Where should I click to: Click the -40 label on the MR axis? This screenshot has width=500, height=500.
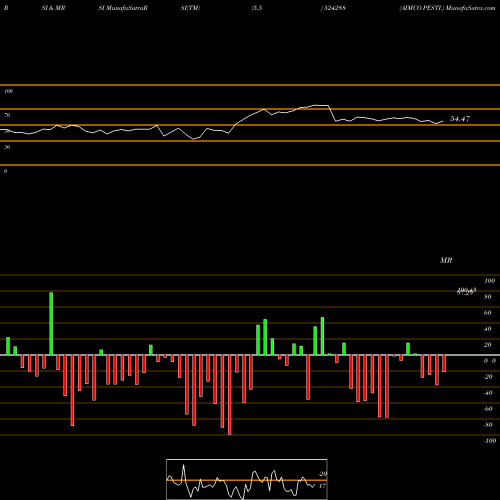click(488, 393)
